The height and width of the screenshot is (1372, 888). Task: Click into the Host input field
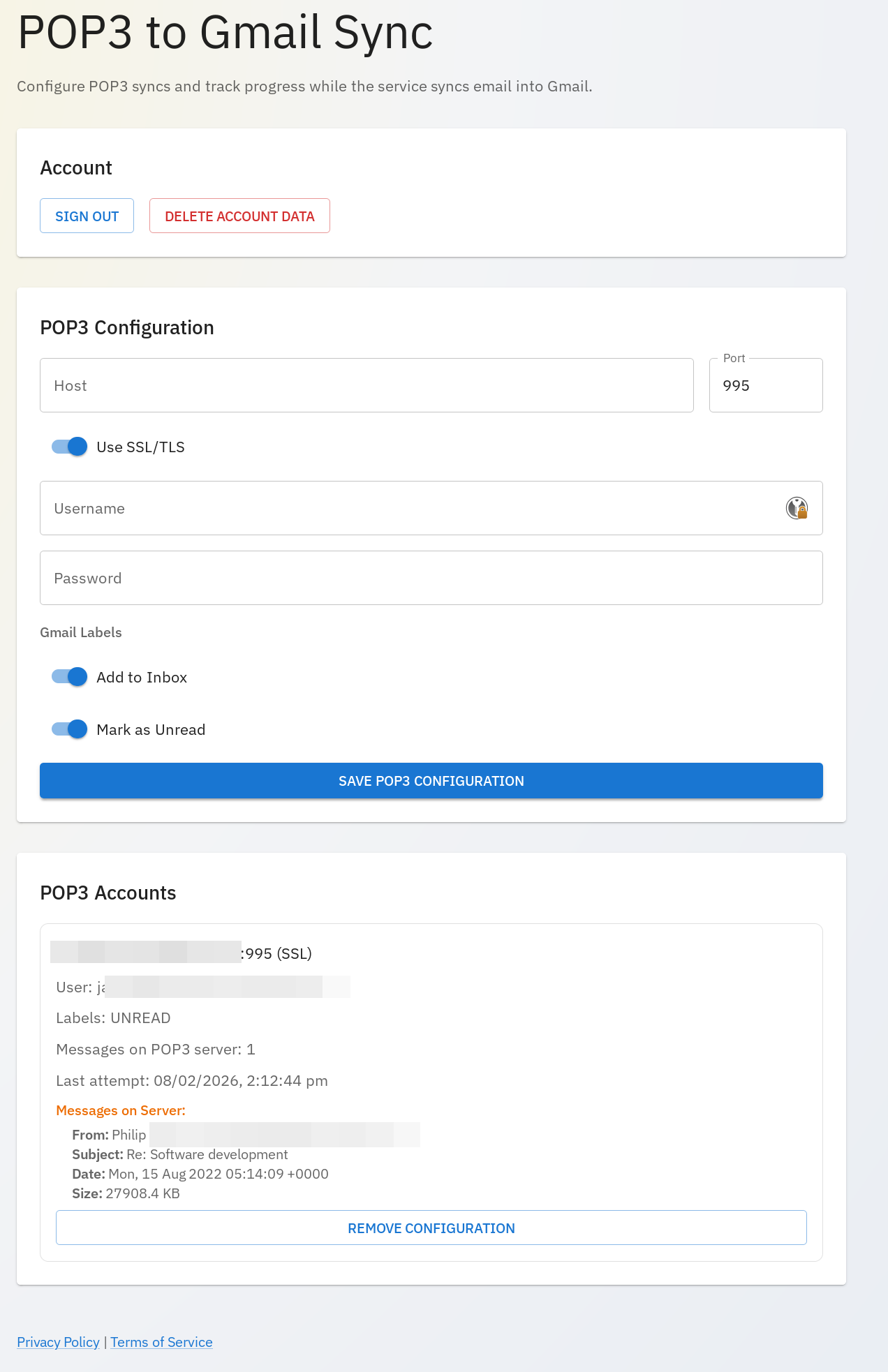coord(367,385)
